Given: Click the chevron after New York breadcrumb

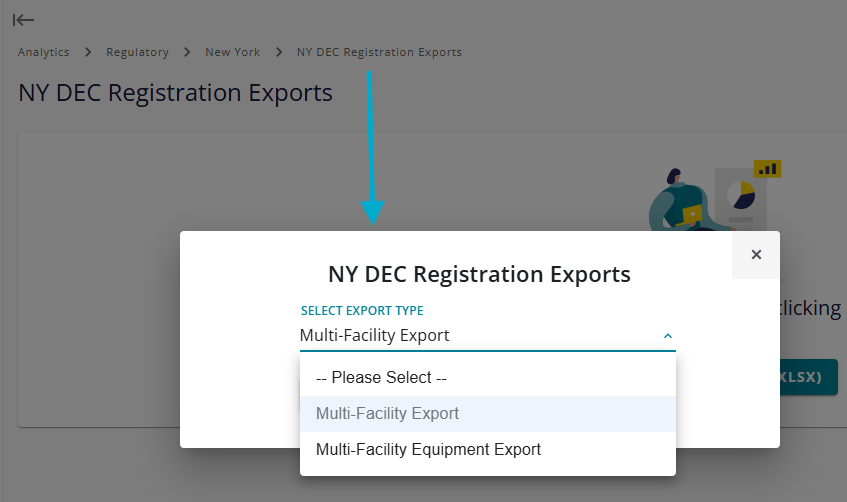Looking at the screenshot, I should (279, 52).
